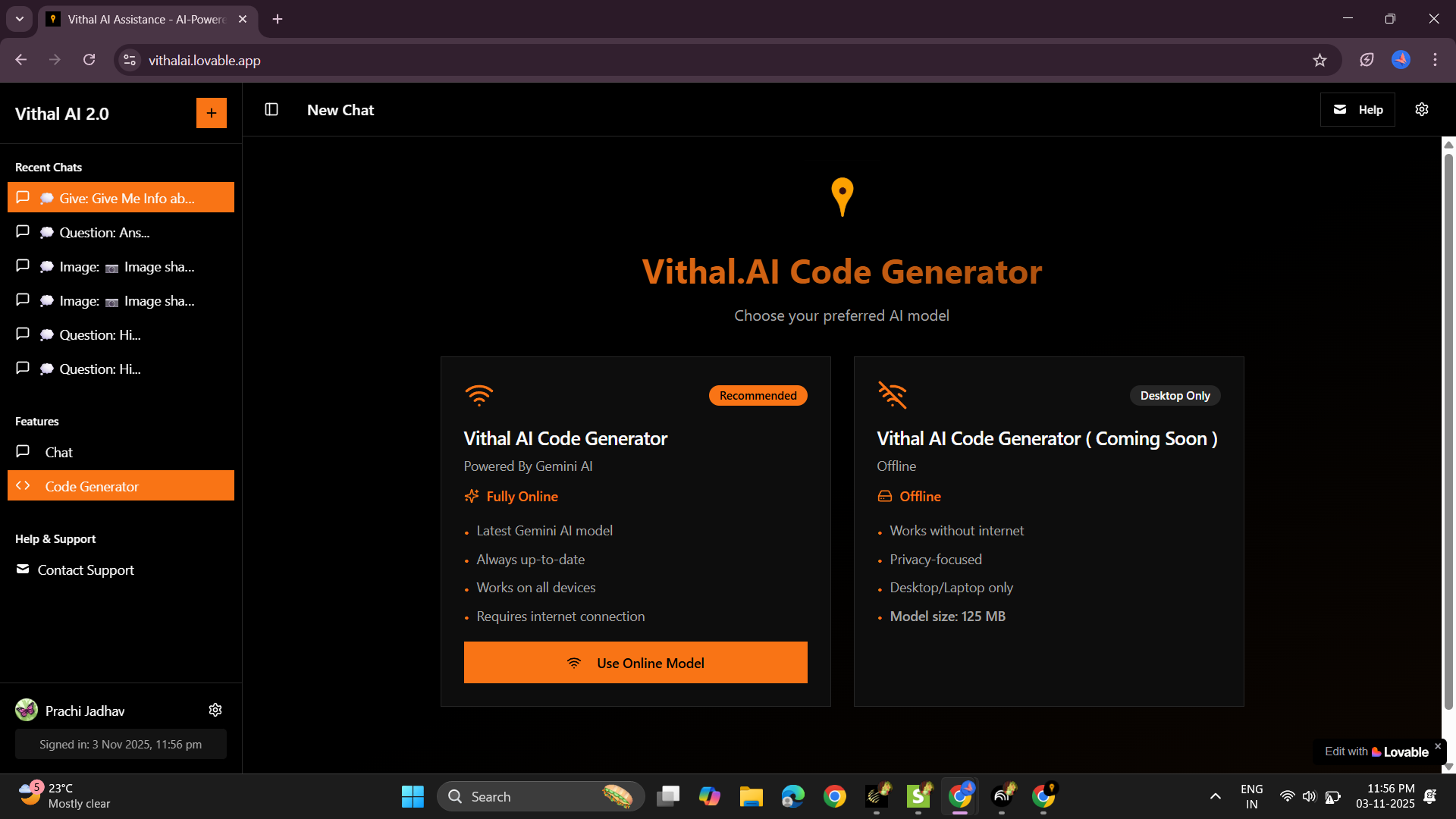Click the Use Online Model button

point(635,662)
